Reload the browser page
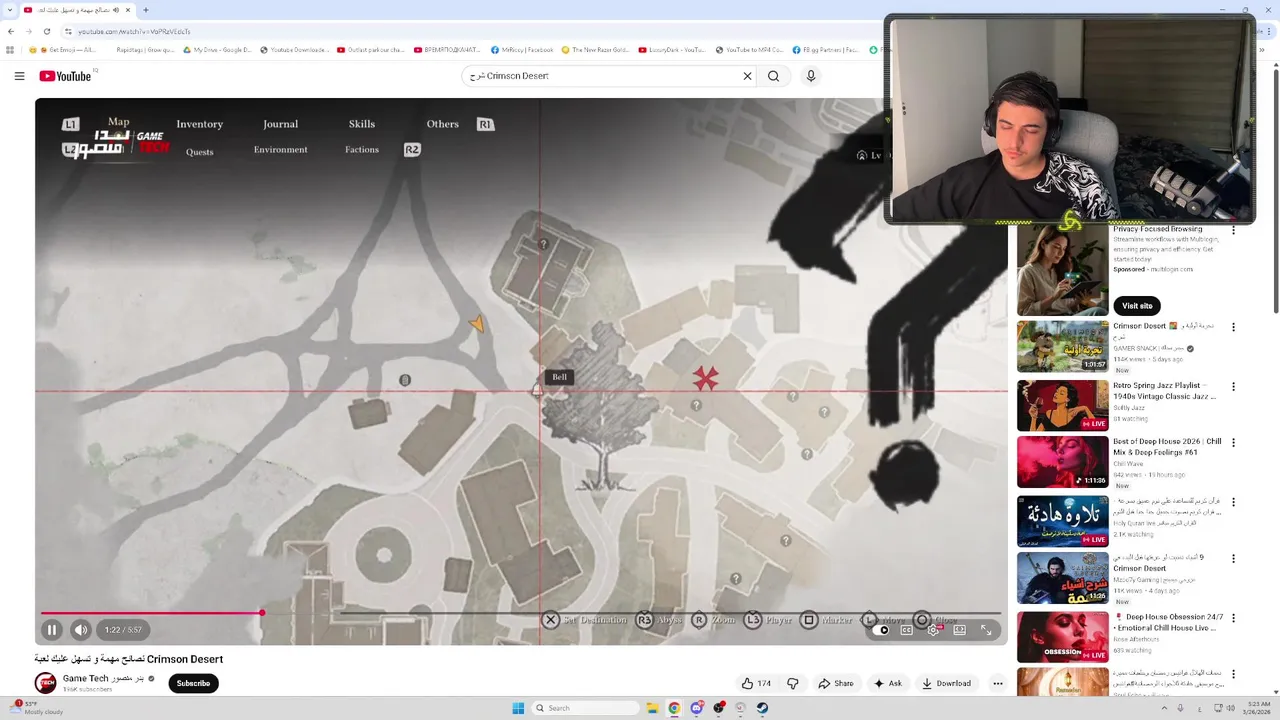This screenshot has width=1280, height=720. pyautogui.click(x=47, y=31)
